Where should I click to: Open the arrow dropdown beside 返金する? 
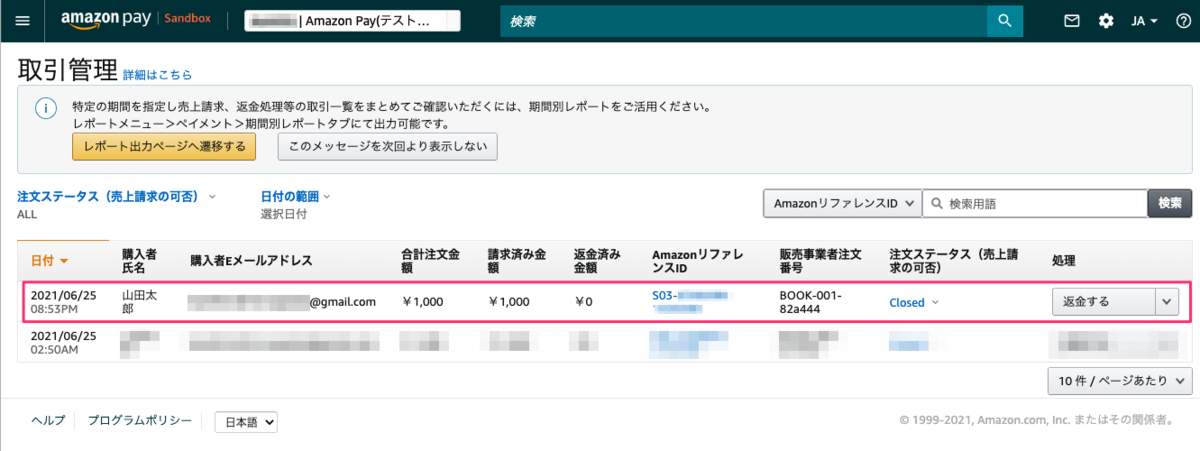[1167, 302]
